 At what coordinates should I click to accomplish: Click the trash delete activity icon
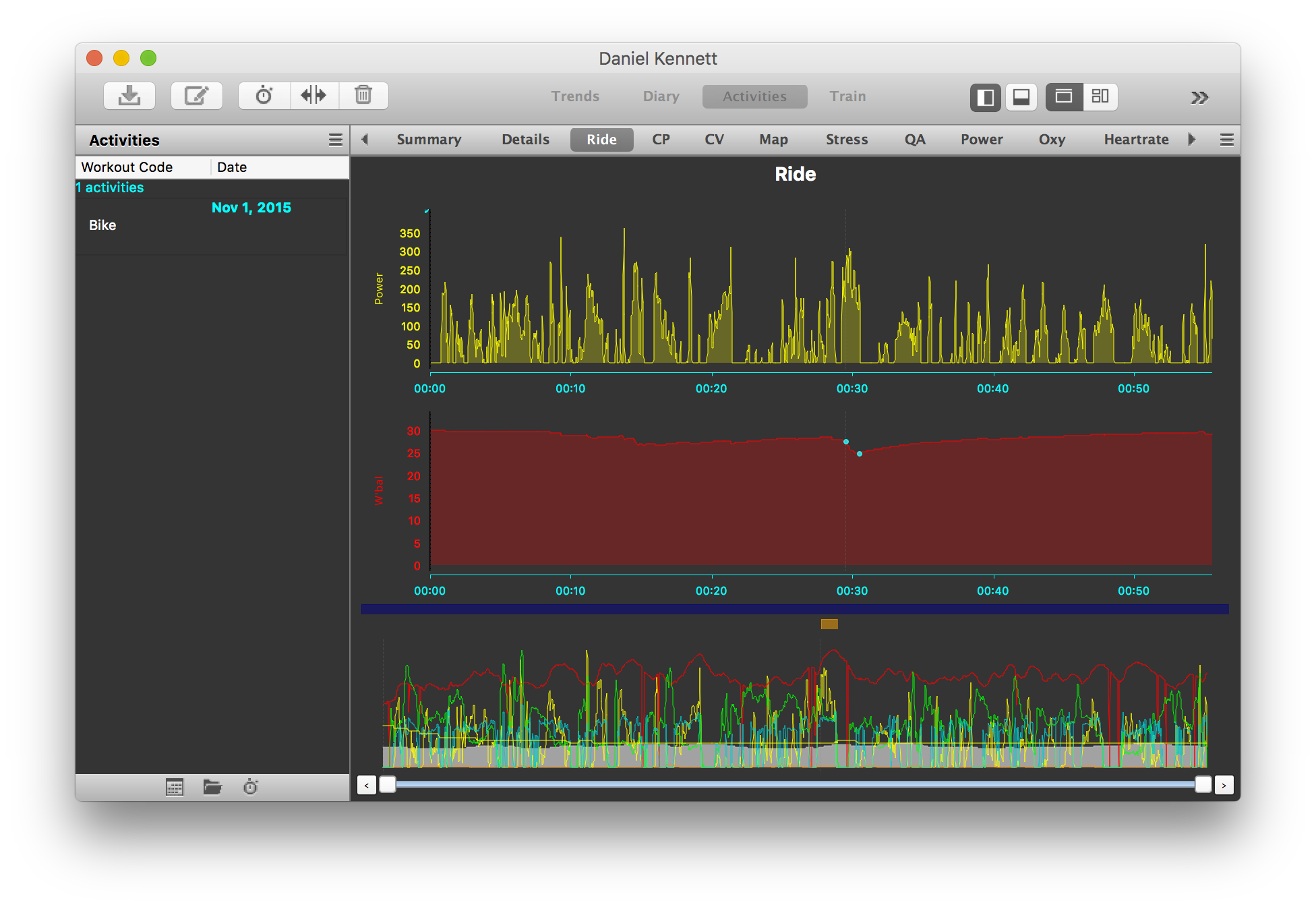click(x=363, y=96)
